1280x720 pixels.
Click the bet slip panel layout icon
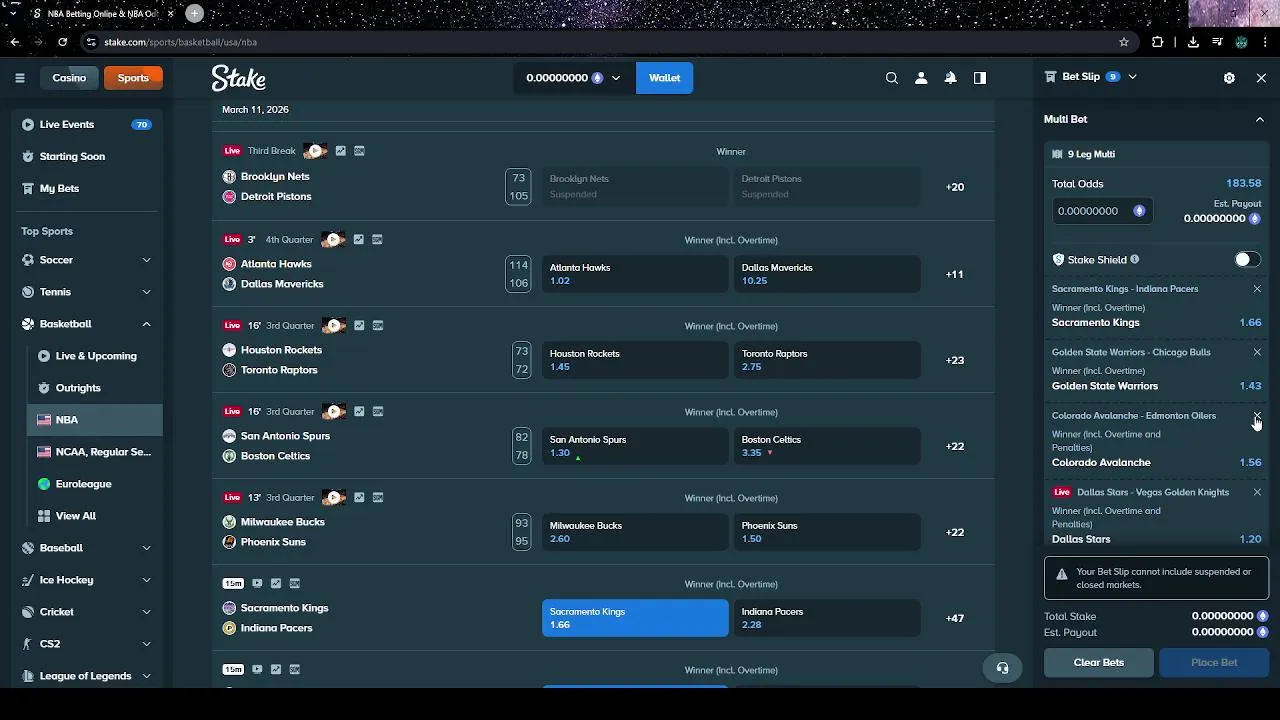tap(980, 78)
